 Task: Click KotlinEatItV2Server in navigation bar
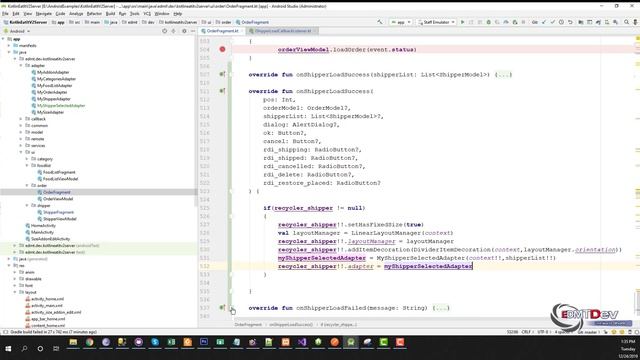pyautogui.click(x=25, y=22)
